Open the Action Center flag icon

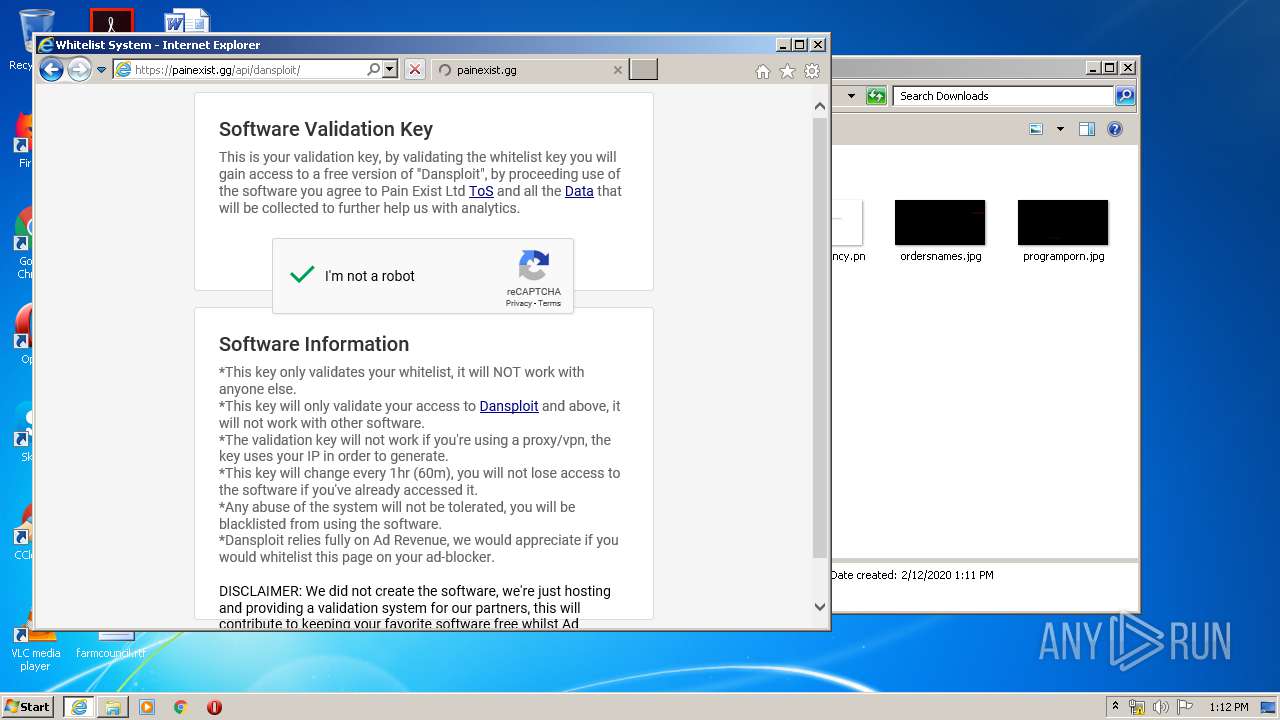tap(1184, 707)
